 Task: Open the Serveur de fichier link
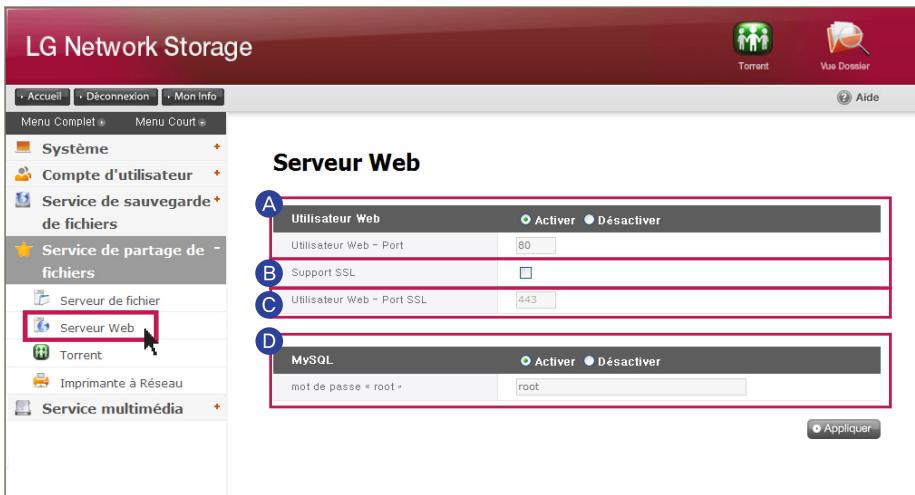pyautogui.click(x=110, y=301)
